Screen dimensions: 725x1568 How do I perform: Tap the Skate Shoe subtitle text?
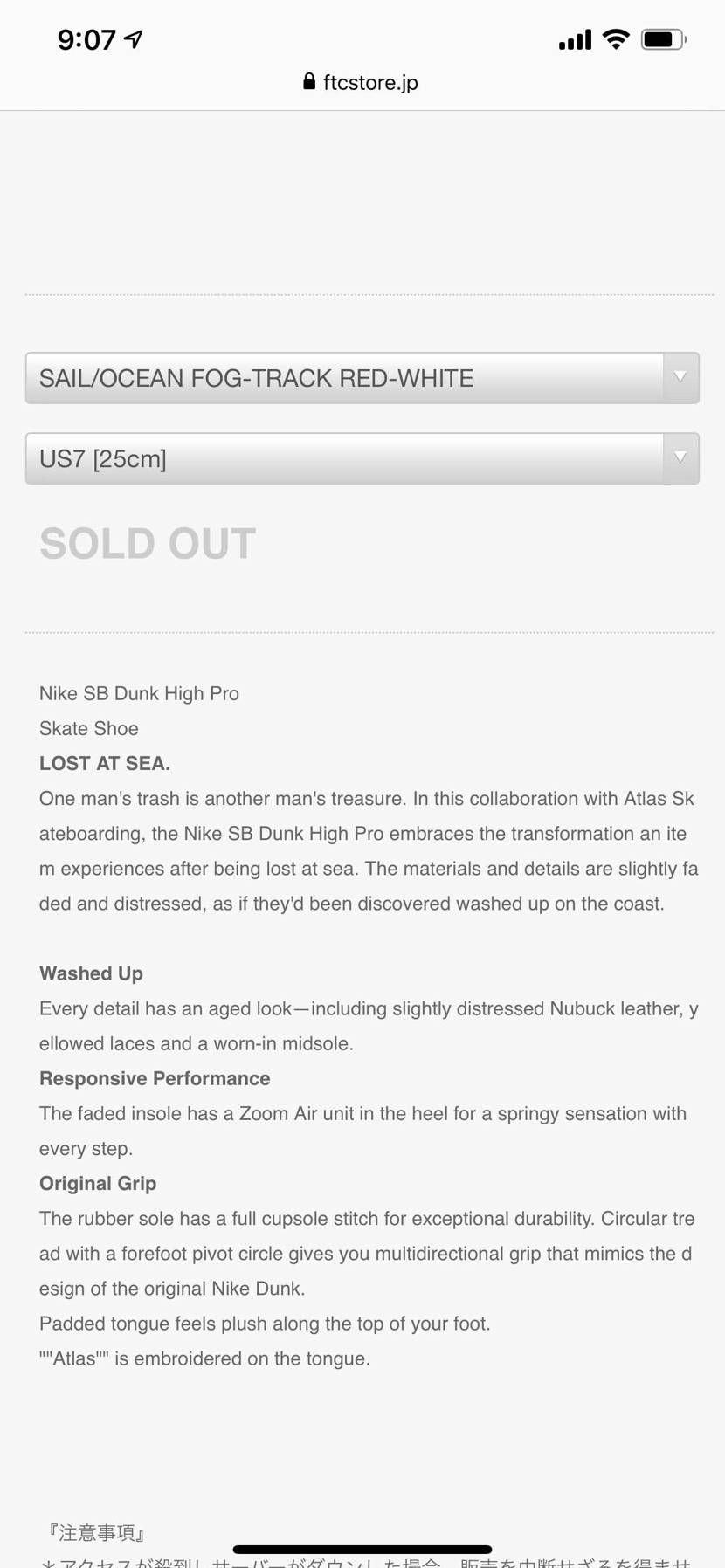pyautogui.click(x=89, y=728)
